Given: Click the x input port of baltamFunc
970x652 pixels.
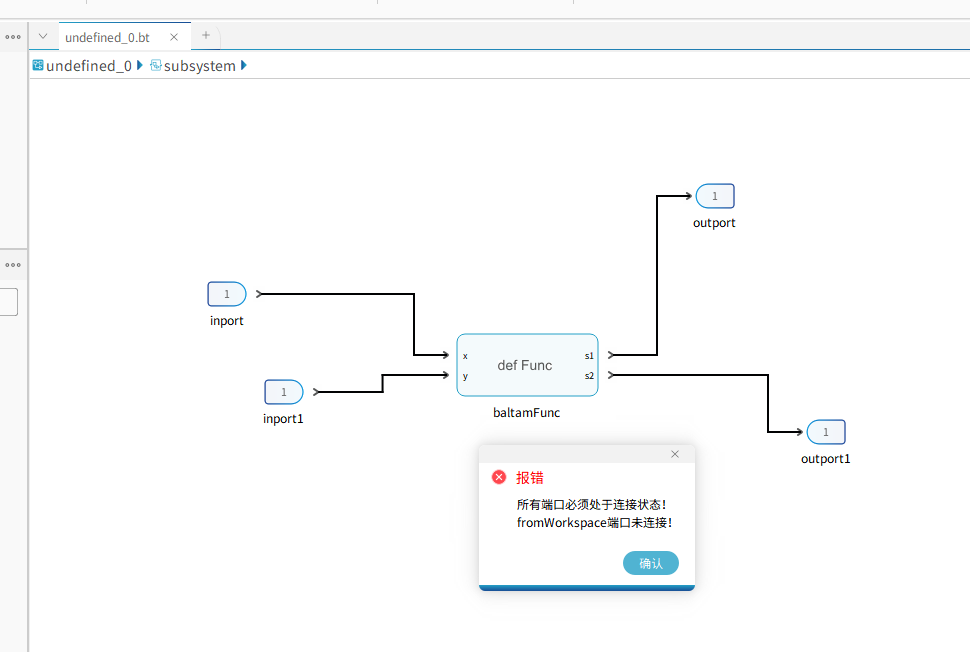Looking at the screenshot, I should (x=465, y=356).
